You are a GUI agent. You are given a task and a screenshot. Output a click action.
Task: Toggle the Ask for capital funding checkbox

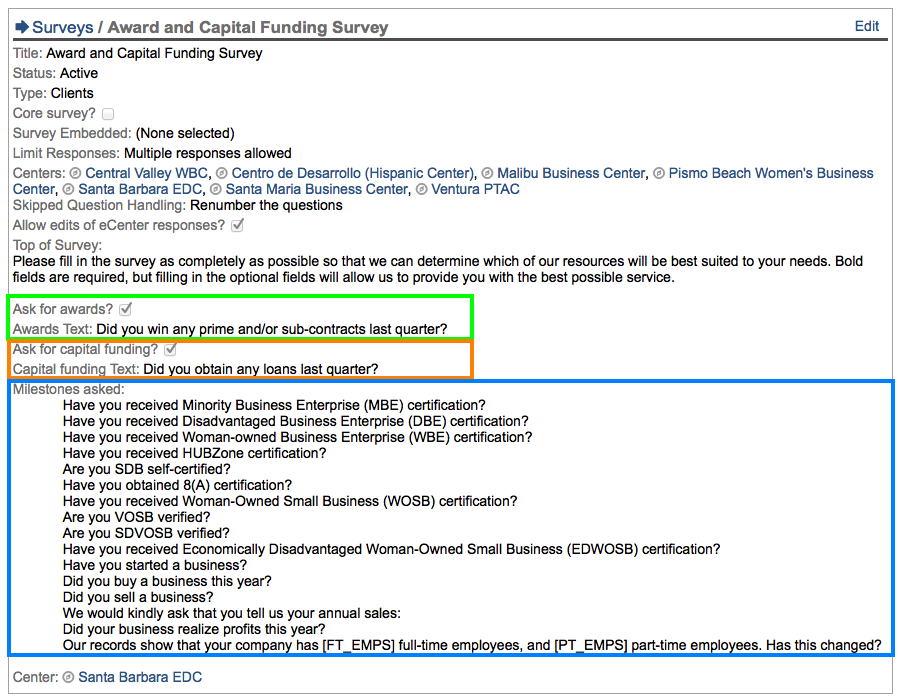(170, 350)
